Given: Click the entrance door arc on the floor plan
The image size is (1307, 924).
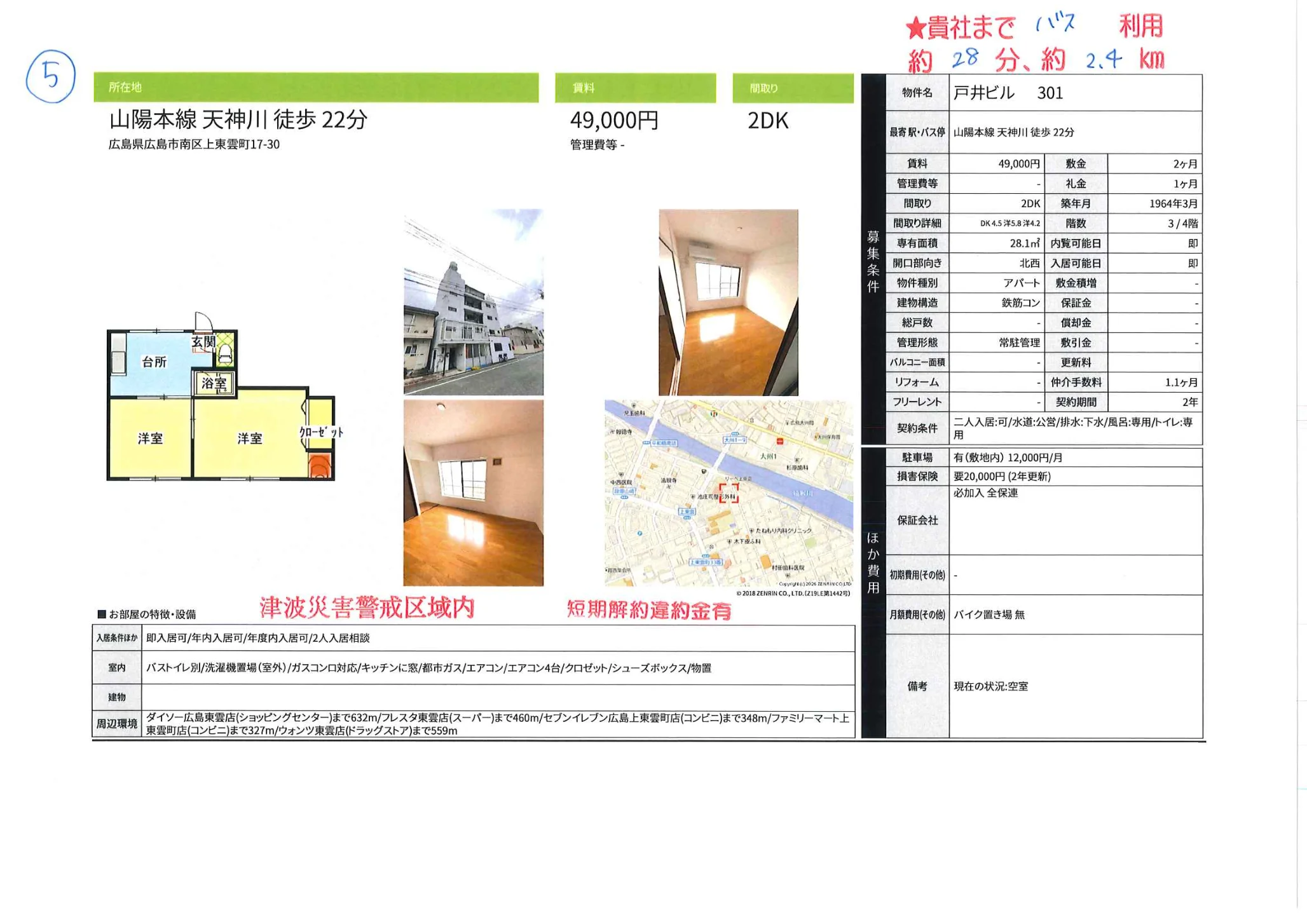Looking at the screenshot, I should pyautogui.click(x=203, y=320).
